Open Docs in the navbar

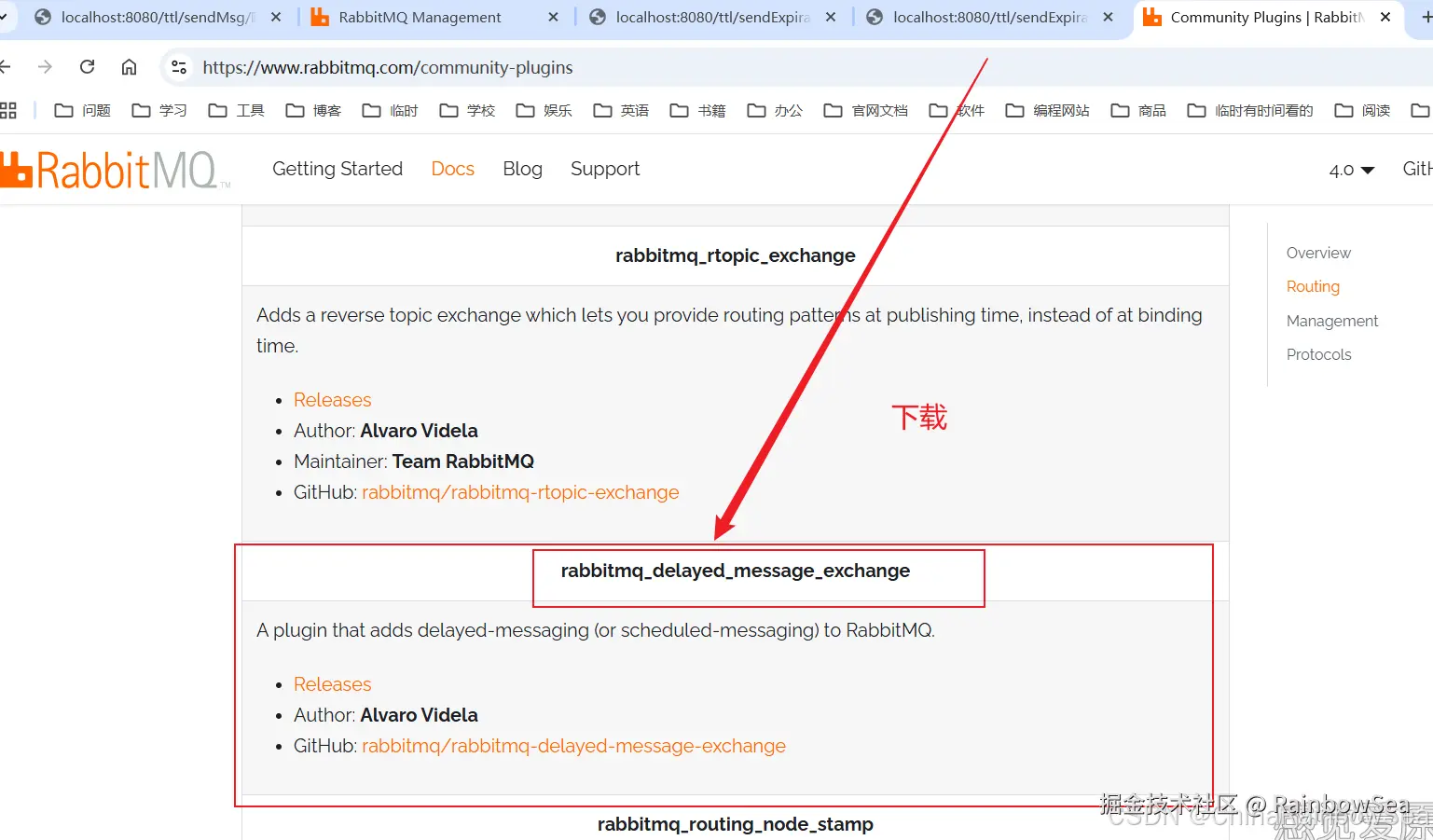click(x=453, y=169)
